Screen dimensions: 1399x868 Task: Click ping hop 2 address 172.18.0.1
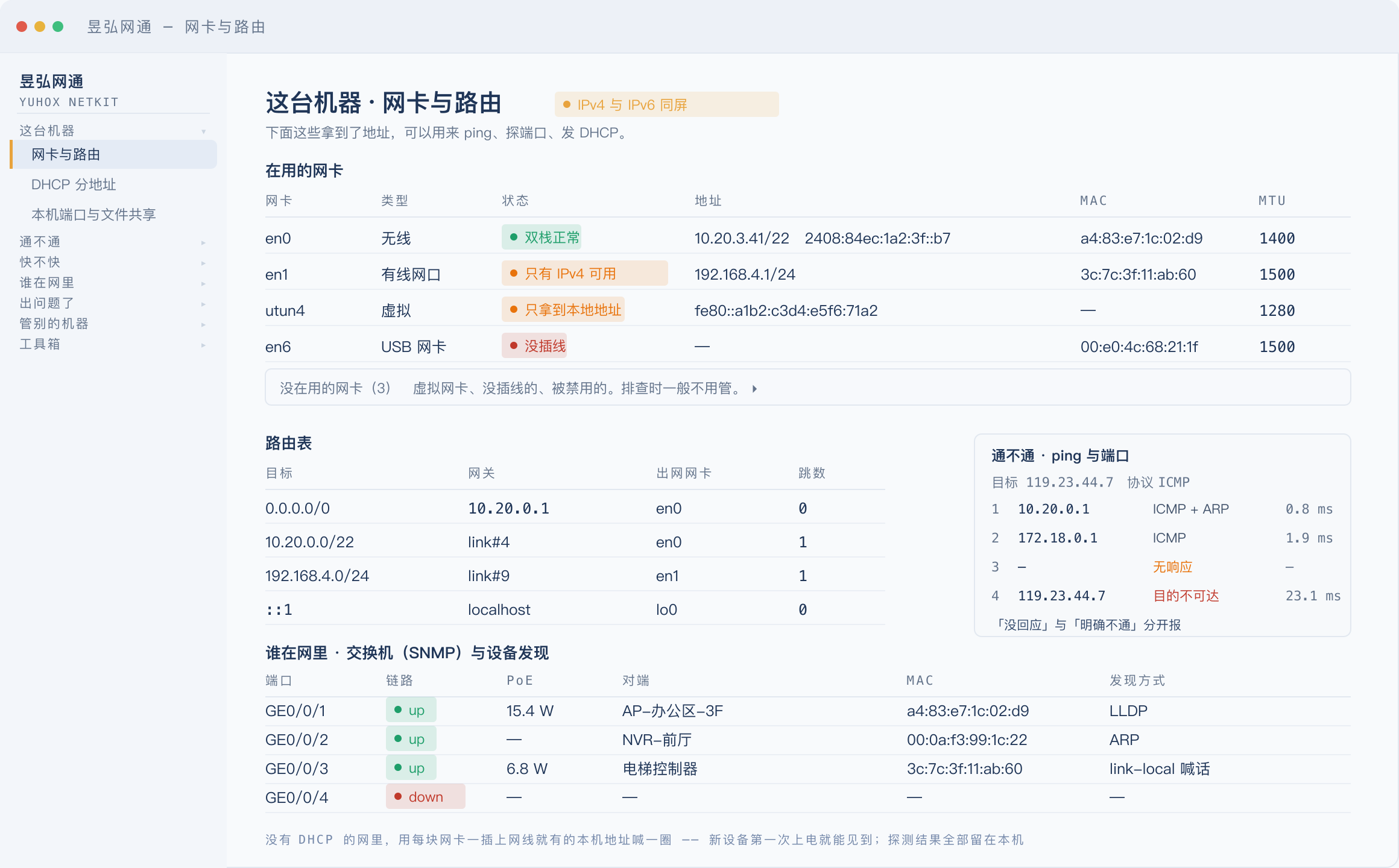point(1058,538)
